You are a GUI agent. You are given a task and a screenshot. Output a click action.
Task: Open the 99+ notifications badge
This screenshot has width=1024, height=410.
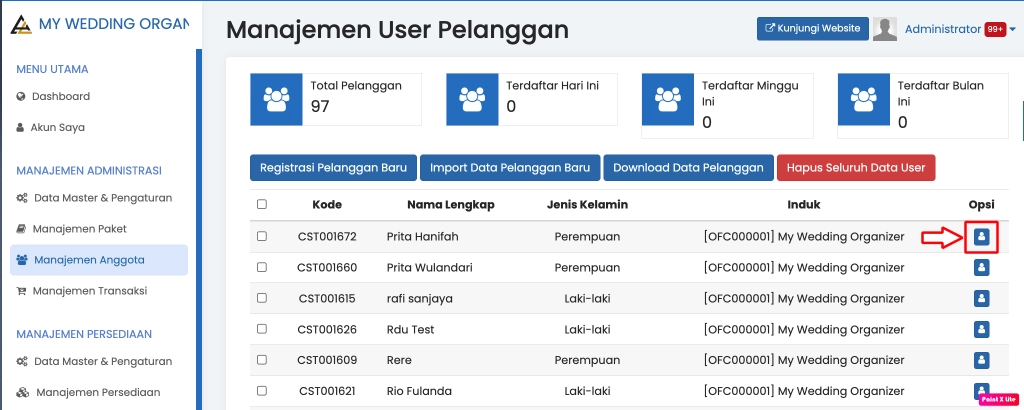pyautogui.click(x=996, y=29)
